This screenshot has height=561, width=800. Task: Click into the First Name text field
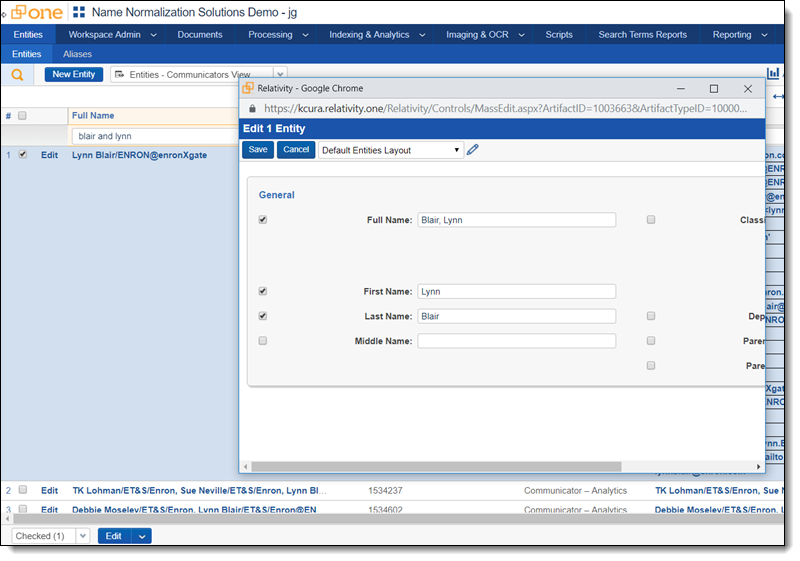pos(516,292)
